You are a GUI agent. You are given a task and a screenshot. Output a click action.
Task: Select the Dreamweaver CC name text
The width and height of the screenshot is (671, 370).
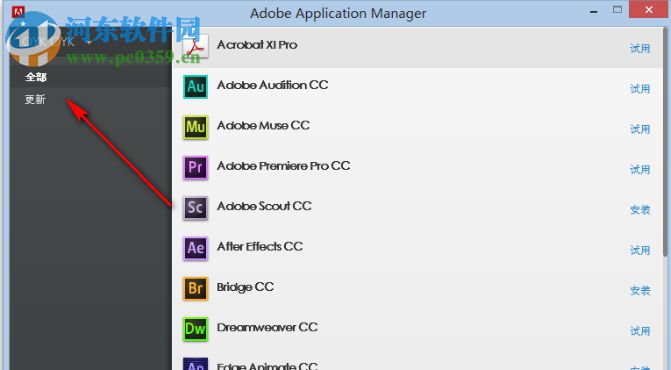pyautogui.click(x=267, y=327)
